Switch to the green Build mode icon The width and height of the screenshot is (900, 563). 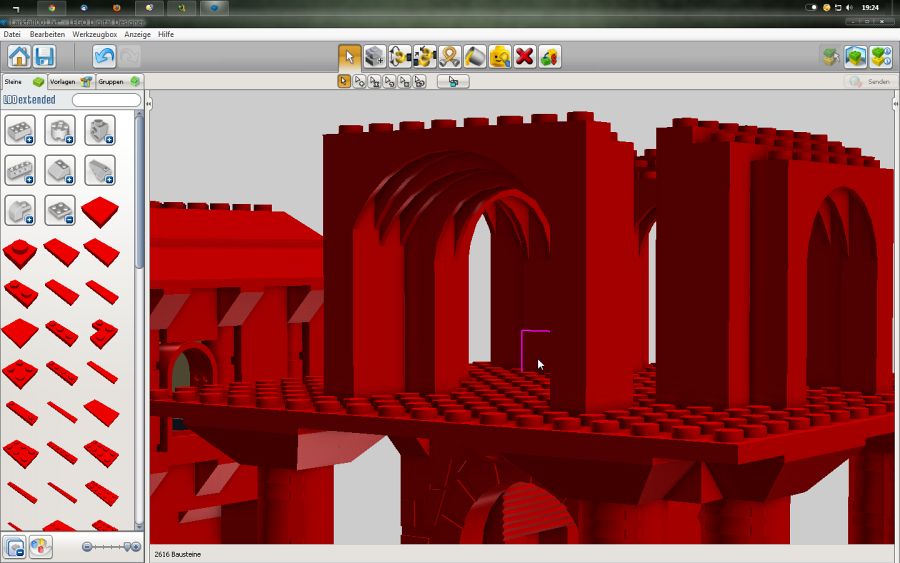coord(855,56)
